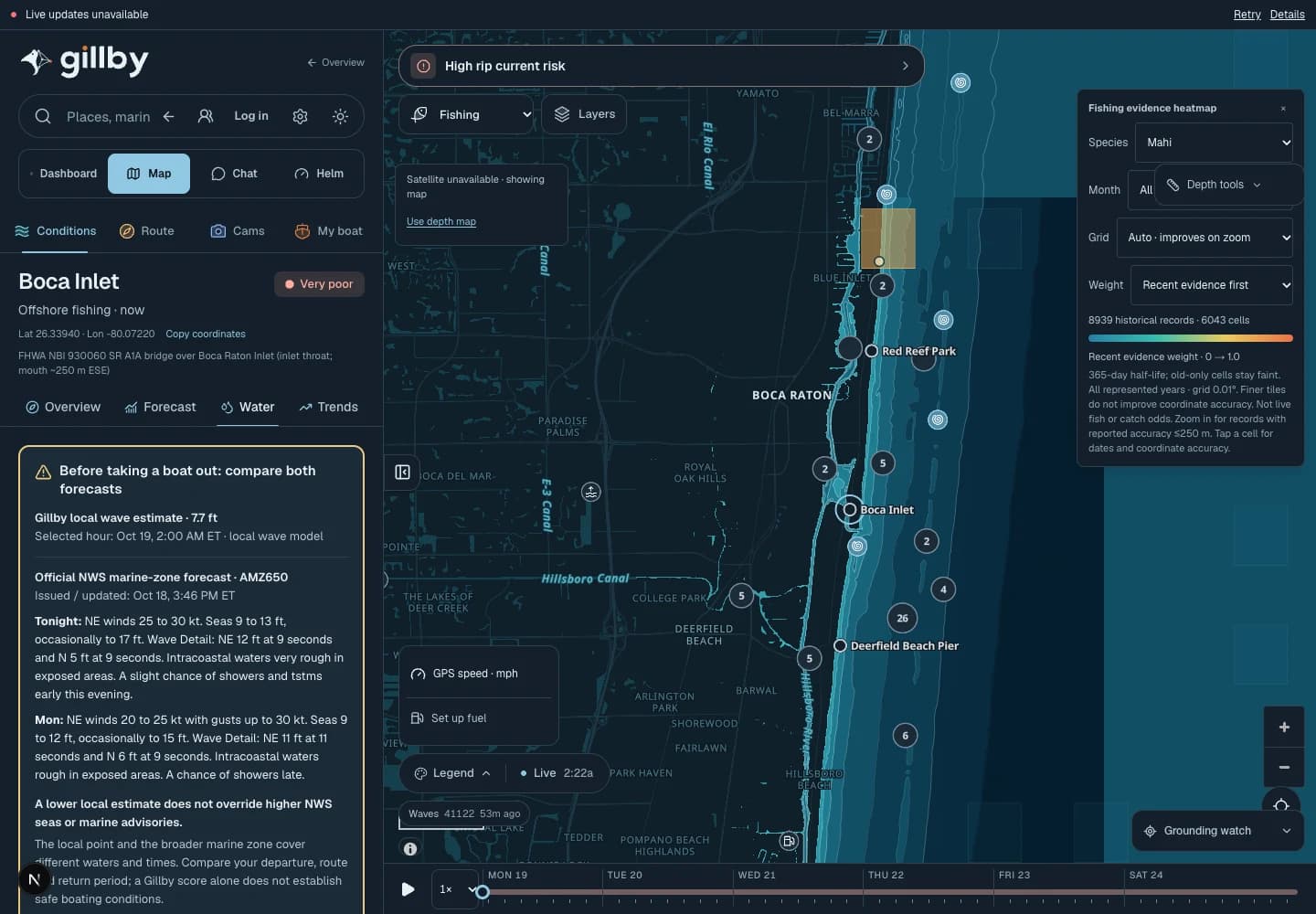The height and width of the screenshot is (914, 1316).
Task: Open the map info icon
Action: pyautogui.click(x=410, y=849)
